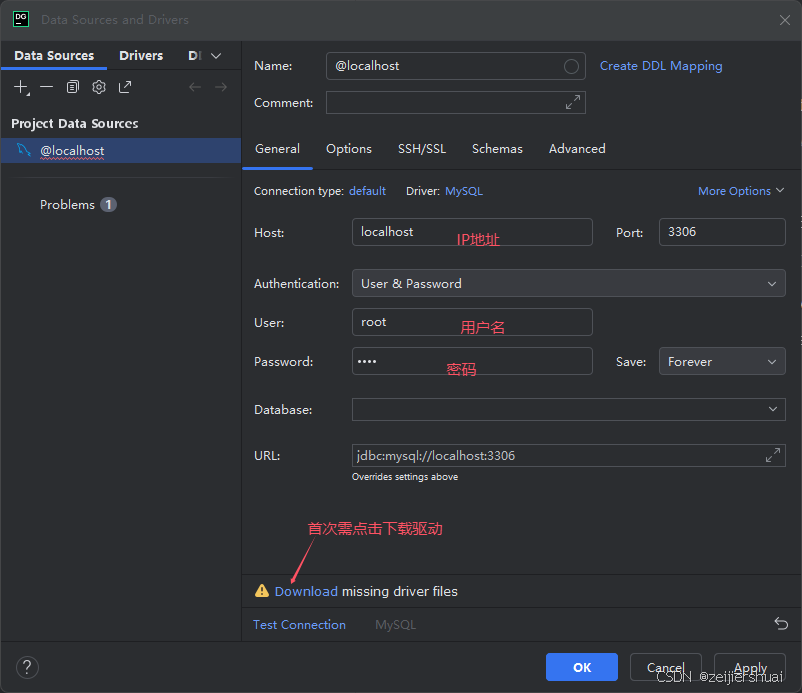Close the Data Sources and Drivers dialog
The width and height of the screenshot is (802, 693).
[x=785, y=20]
